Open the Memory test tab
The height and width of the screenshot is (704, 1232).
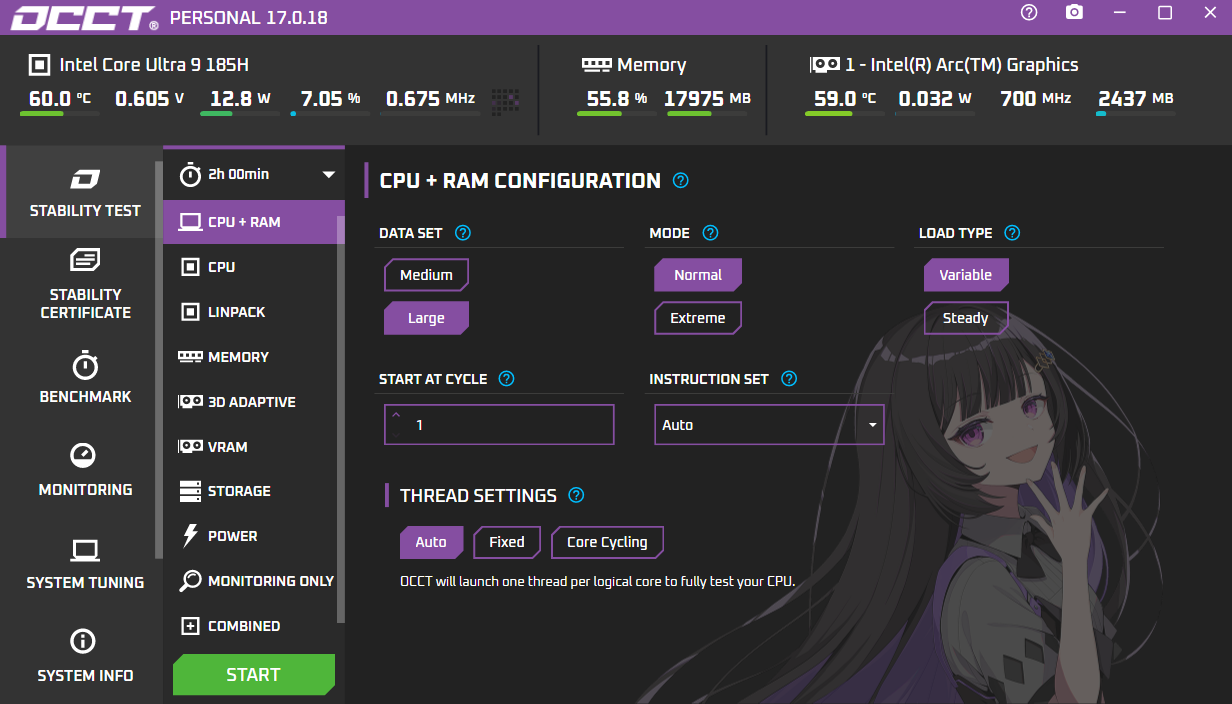click(250, 357)
